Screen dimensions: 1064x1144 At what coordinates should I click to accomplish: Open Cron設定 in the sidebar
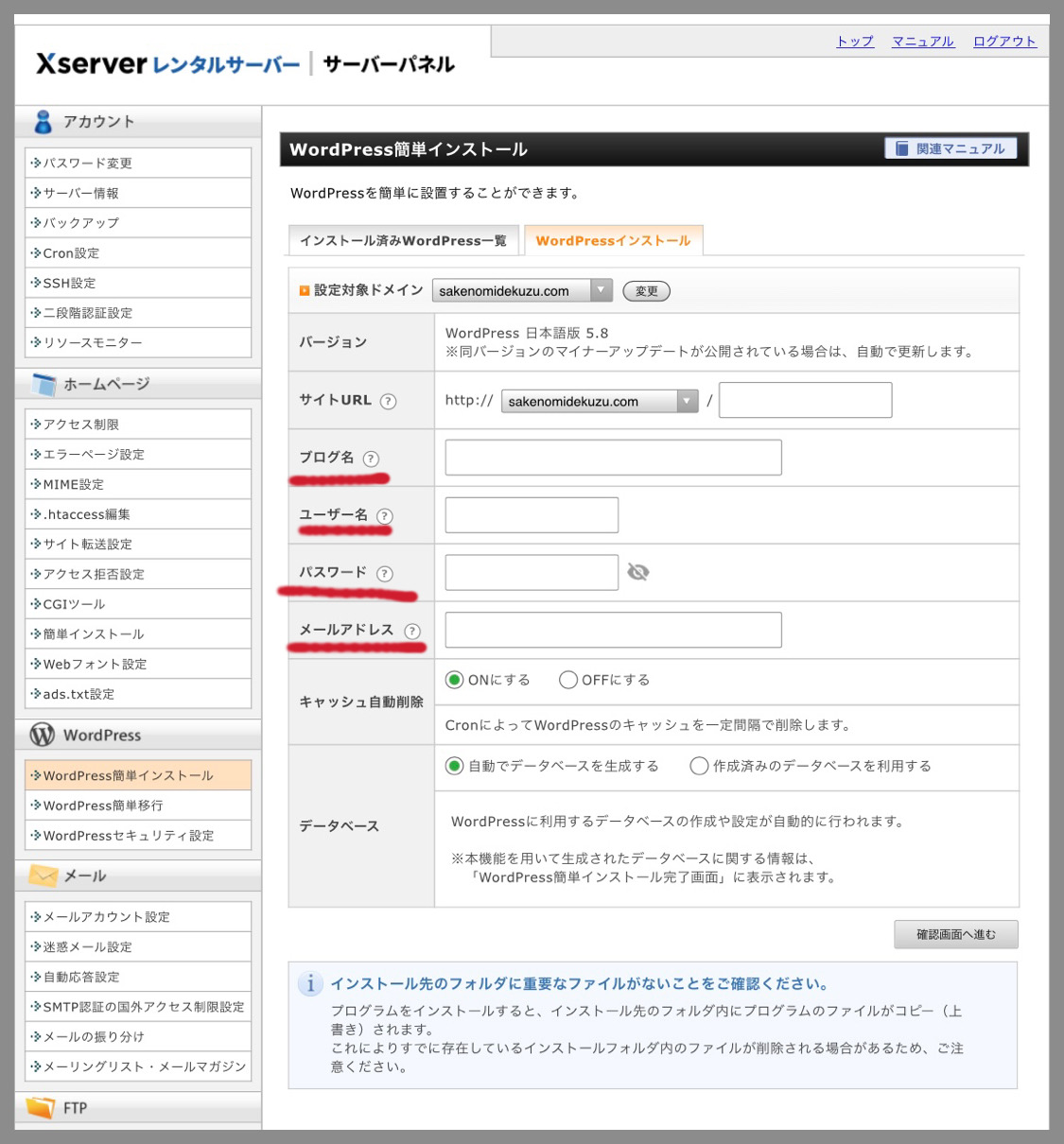click(138, 252)
